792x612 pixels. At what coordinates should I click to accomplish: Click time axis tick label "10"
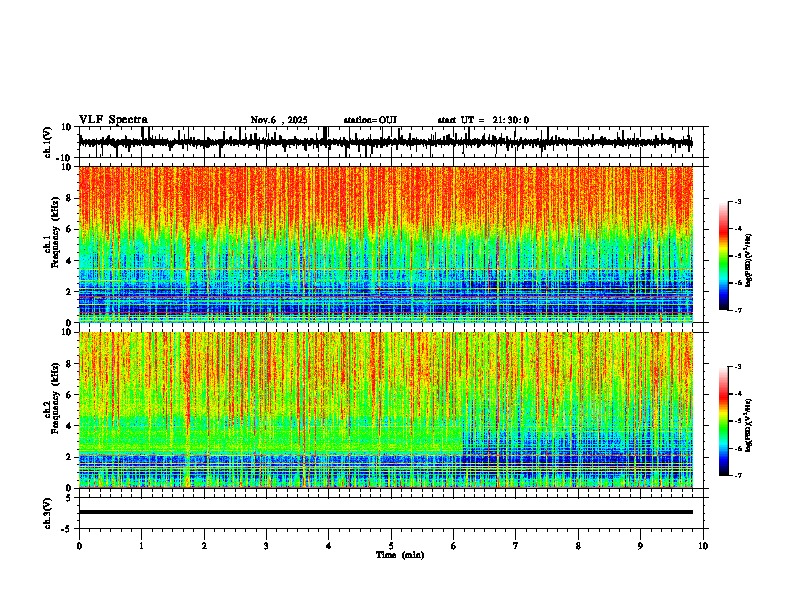click(x=703, y=546)
